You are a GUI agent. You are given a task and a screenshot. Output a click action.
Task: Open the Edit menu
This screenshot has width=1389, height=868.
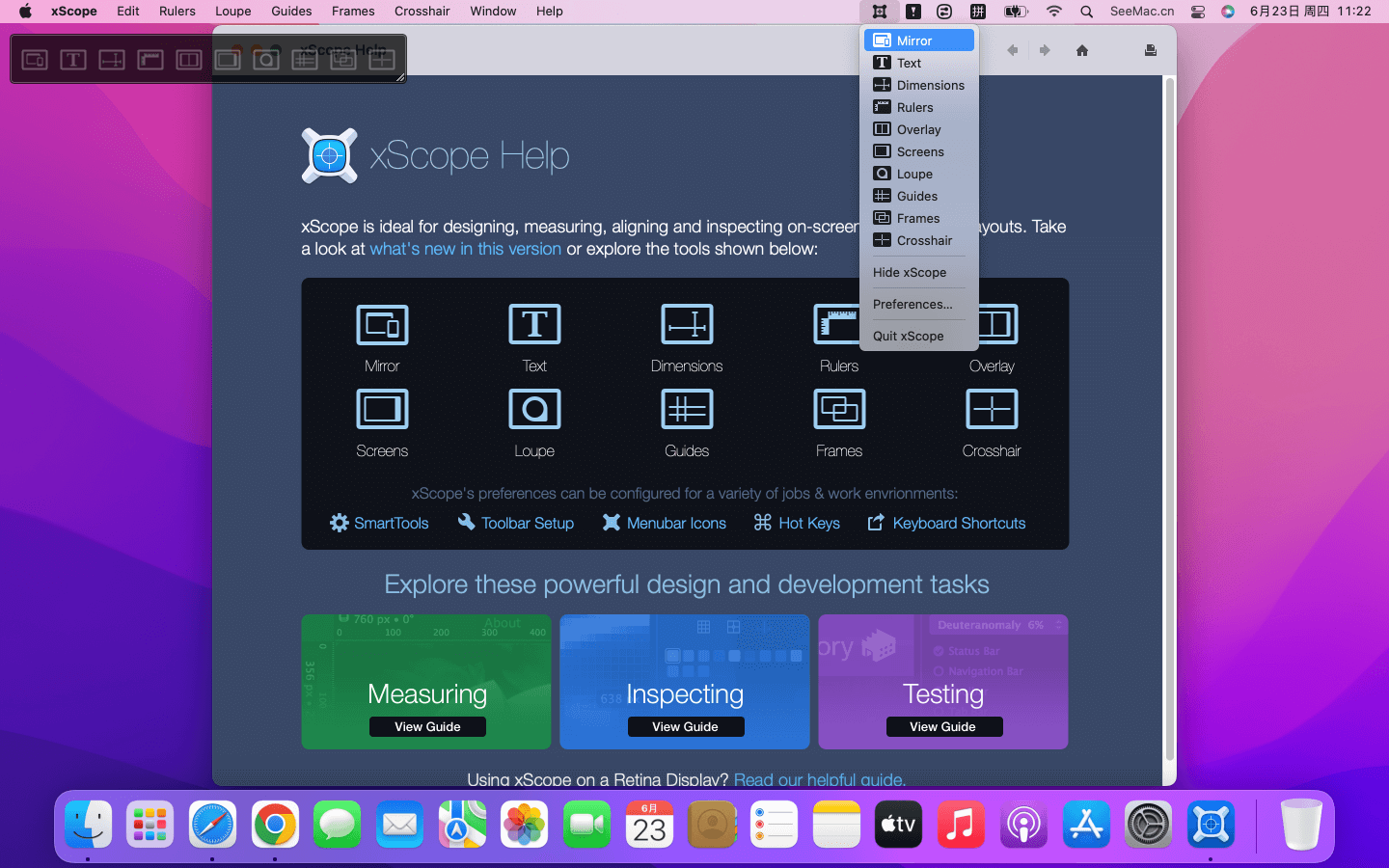point(128,12)
